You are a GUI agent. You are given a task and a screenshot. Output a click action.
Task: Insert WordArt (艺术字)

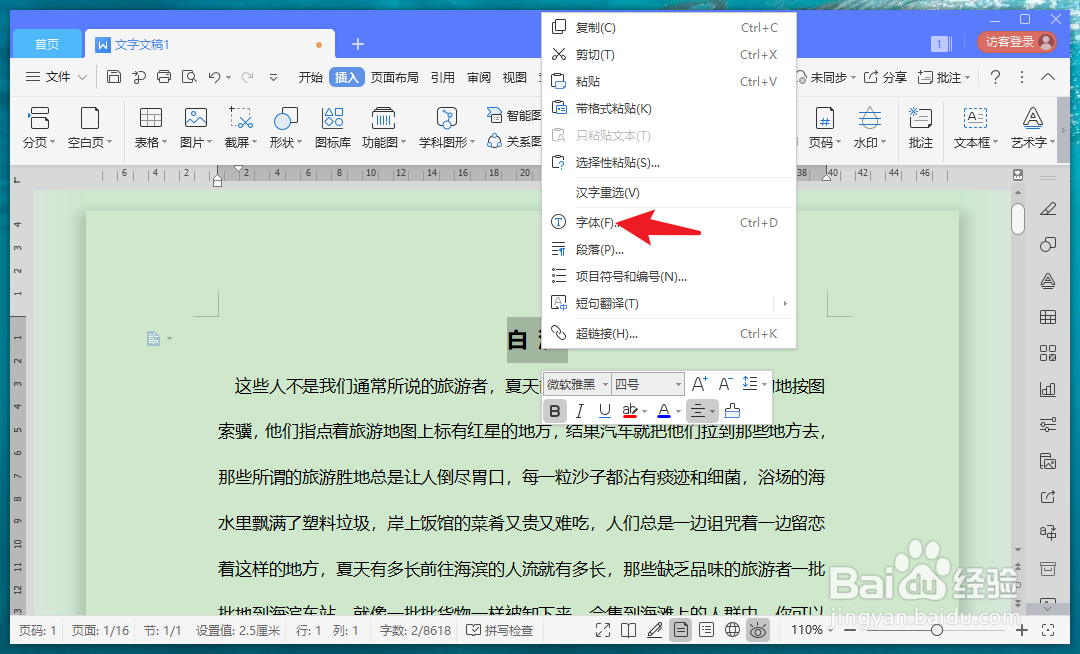click(1032, 131)
